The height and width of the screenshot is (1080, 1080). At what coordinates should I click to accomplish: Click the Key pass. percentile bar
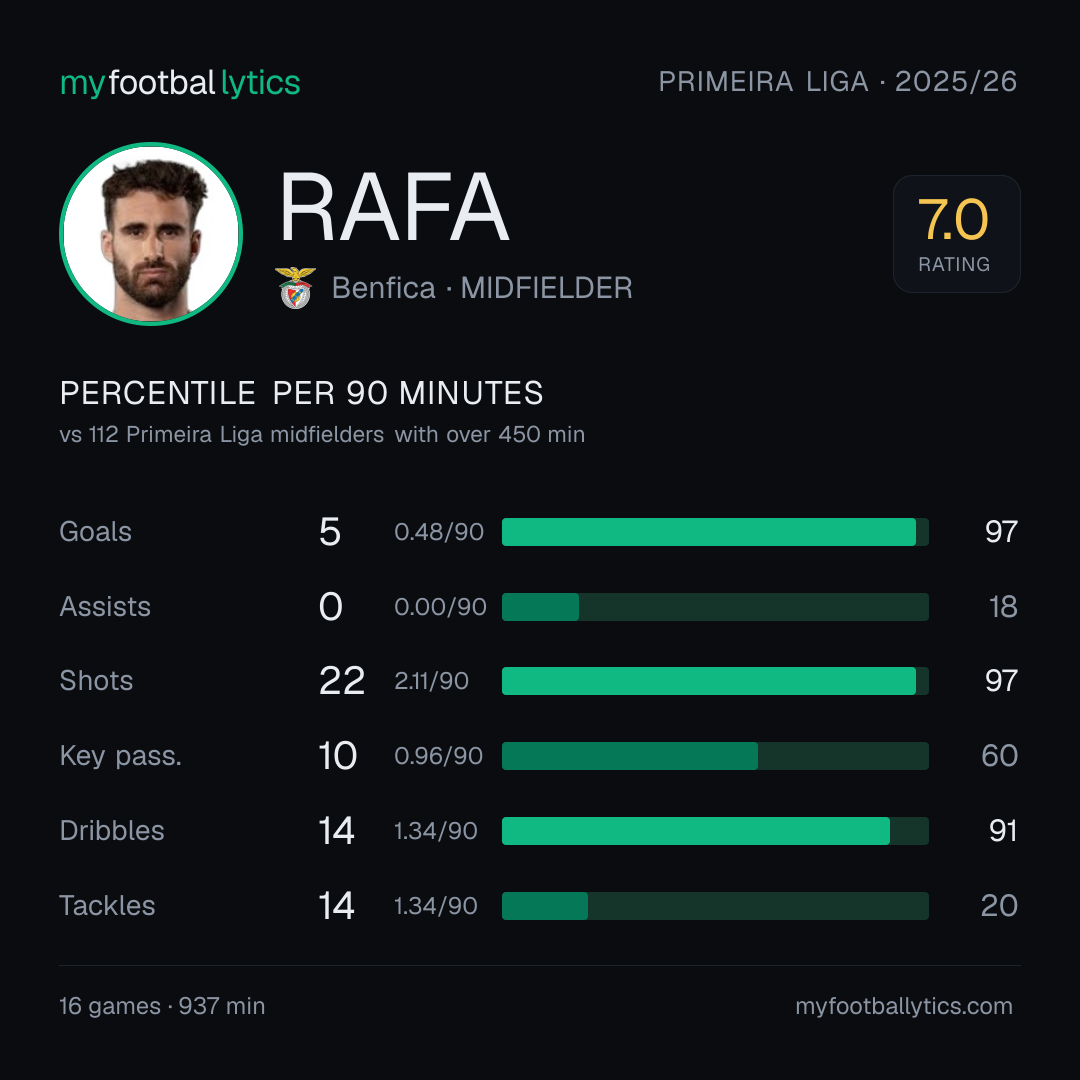pyautogui.click(x=715, y=756)
